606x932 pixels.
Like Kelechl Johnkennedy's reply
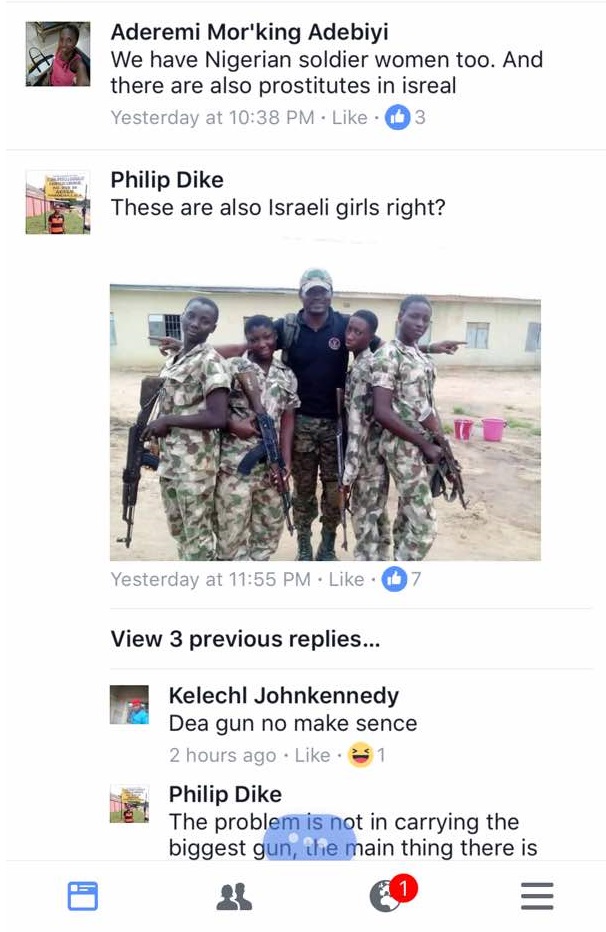click(313, 755)
